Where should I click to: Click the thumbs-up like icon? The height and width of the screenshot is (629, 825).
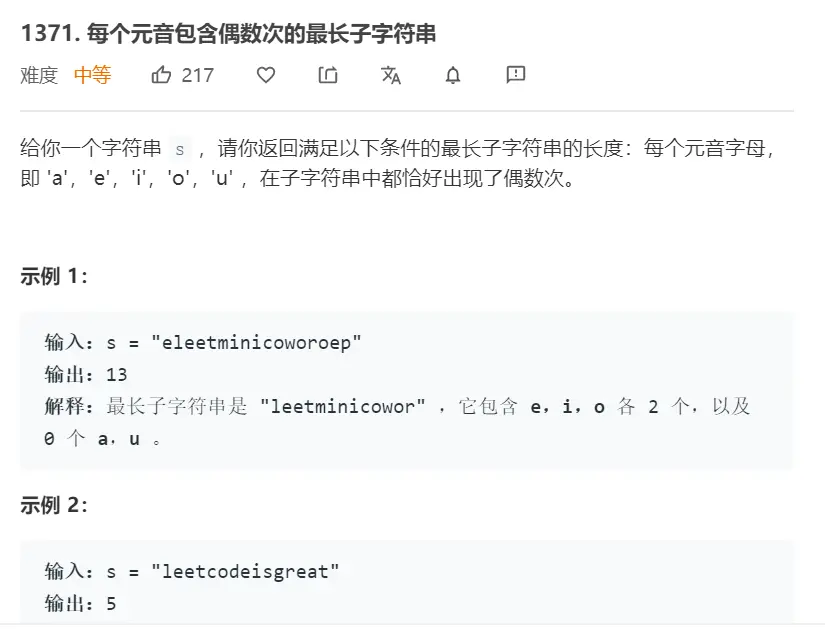[161, 75]
